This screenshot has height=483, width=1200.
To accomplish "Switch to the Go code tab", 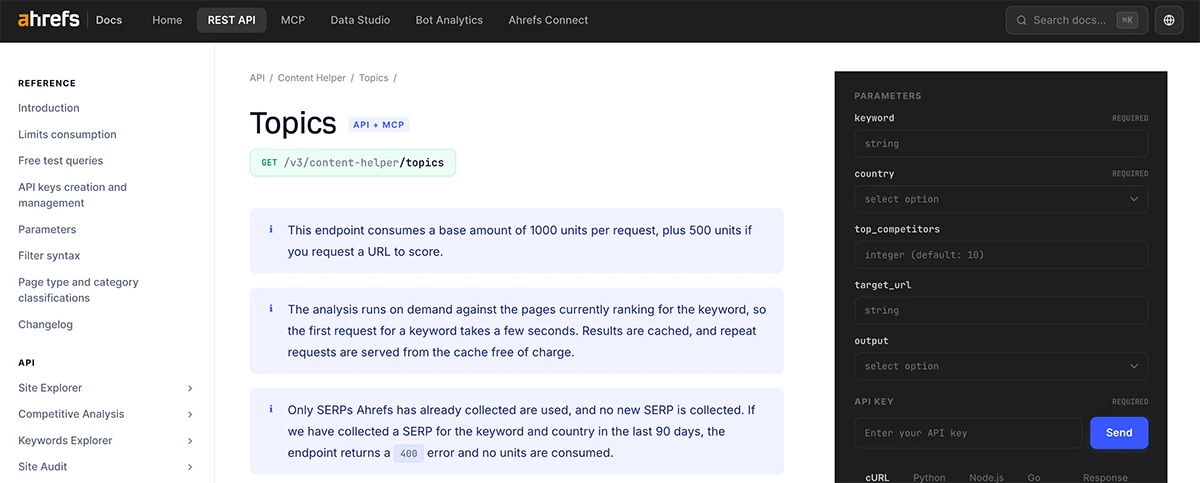I will (1034, 477).
